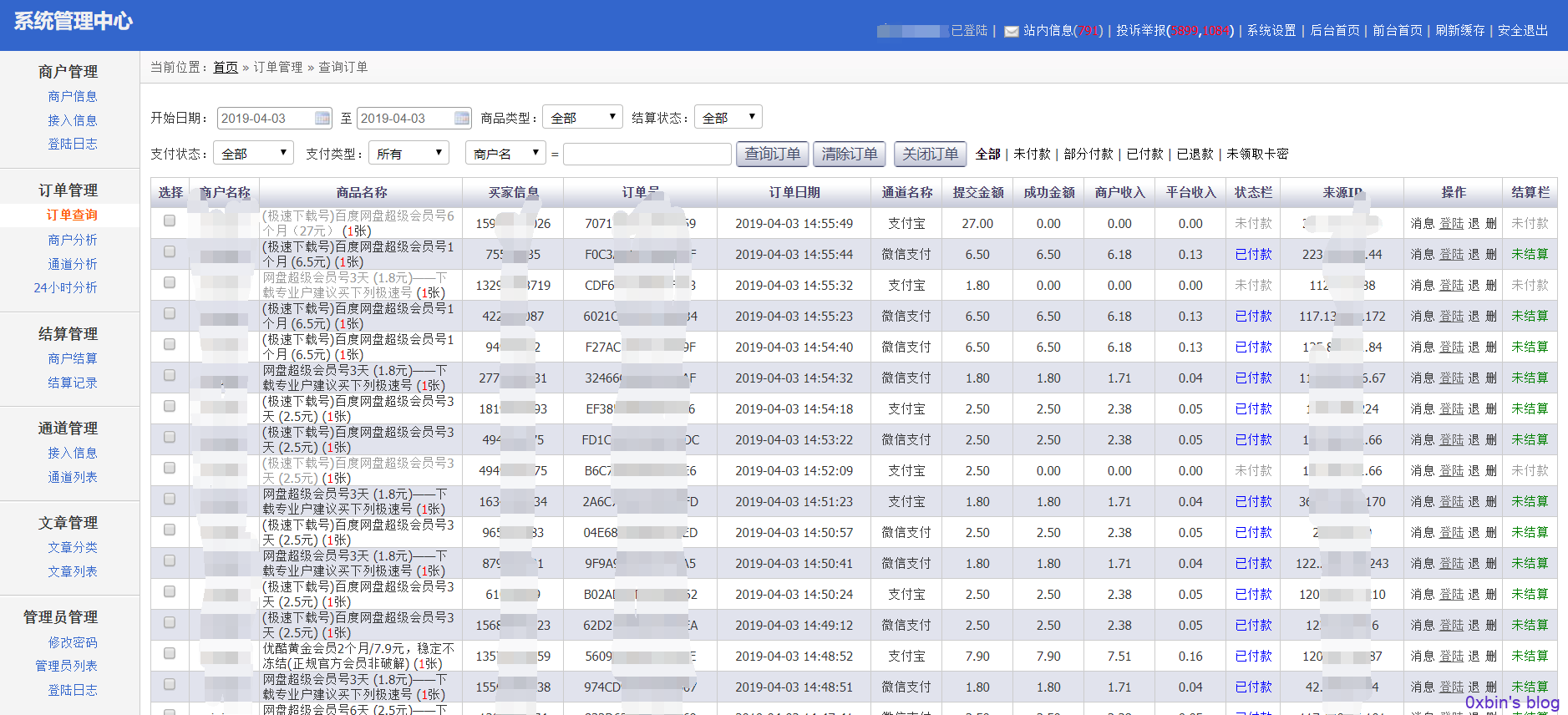Tick the checkbox of the 14:54:32 order row
Screen dimensions: 1568x715
coord(170,375)
